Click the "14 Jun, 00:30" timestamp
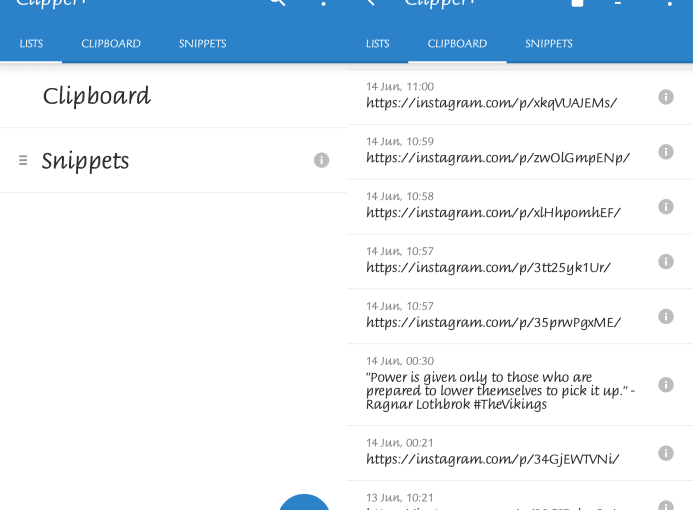Viewport: 693px width, 510px height. (x=400, y=361)
